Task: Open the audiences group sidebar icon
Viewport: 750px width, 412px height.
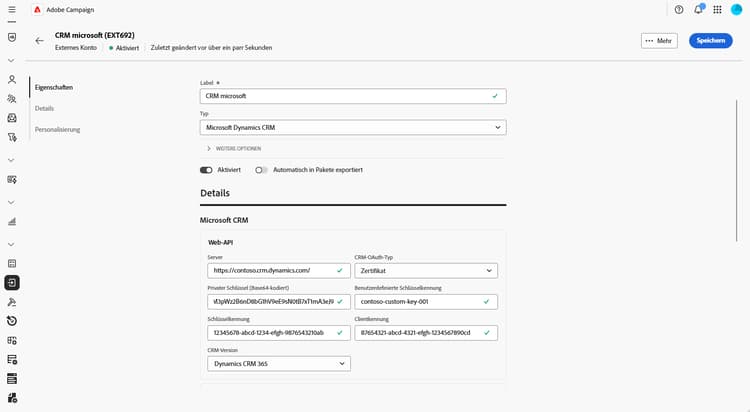Action: pos(12,99)
